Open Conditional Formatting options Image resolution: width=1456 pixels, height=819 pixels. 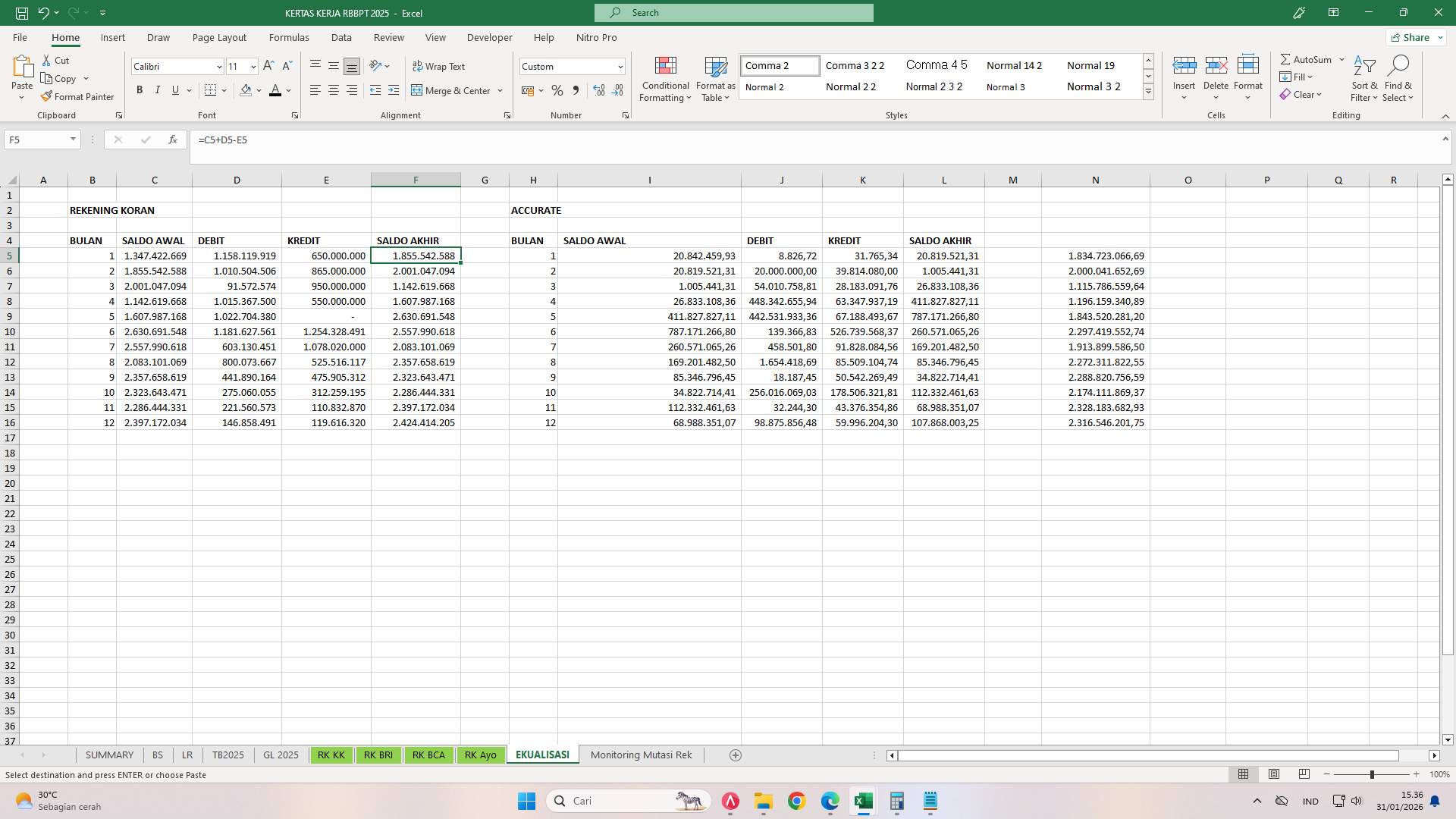[665, 78]
